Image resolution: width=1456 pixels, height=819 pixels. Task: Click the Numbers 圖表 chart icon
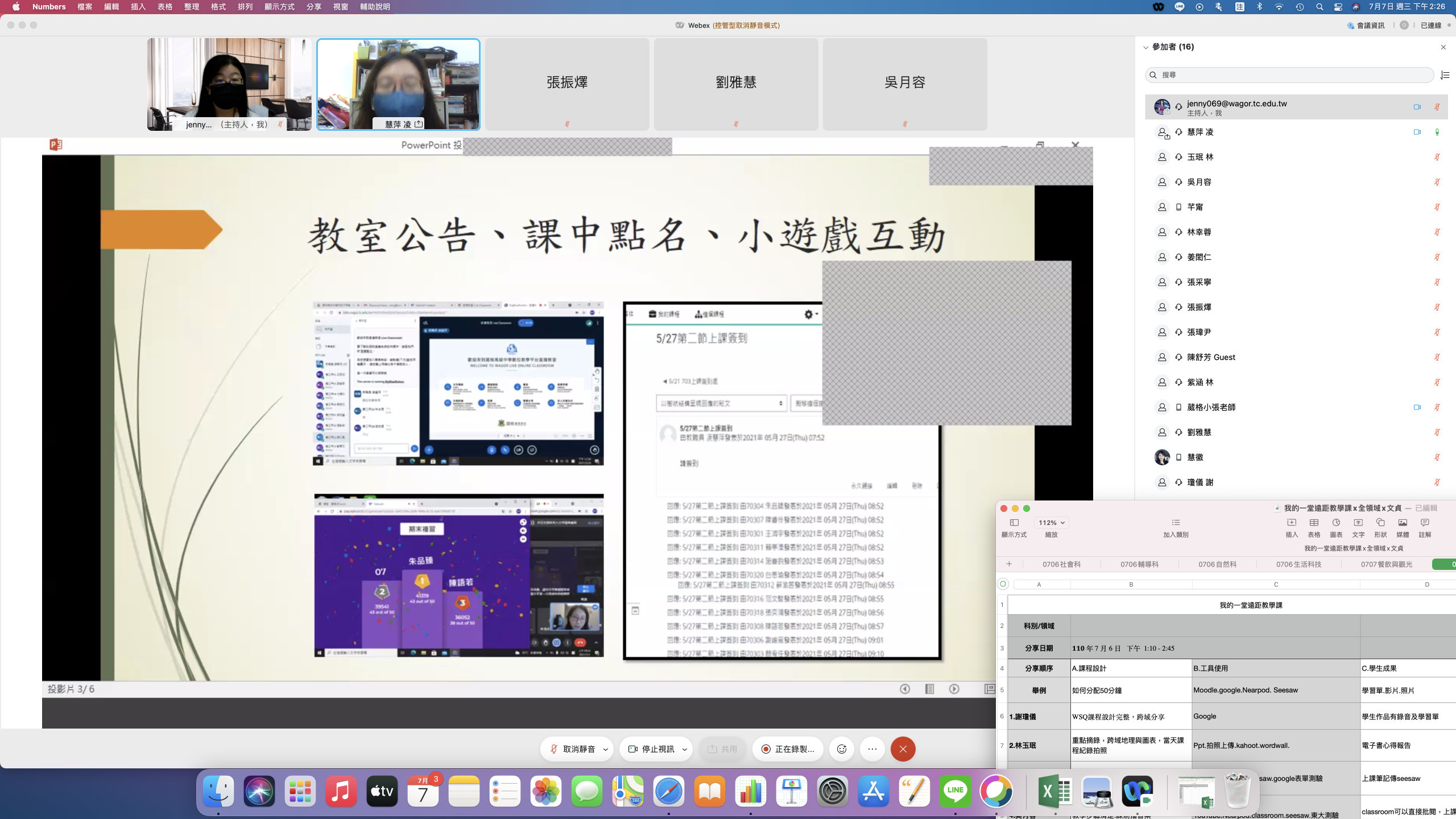pyautogui.click(x=1336, y=523)
